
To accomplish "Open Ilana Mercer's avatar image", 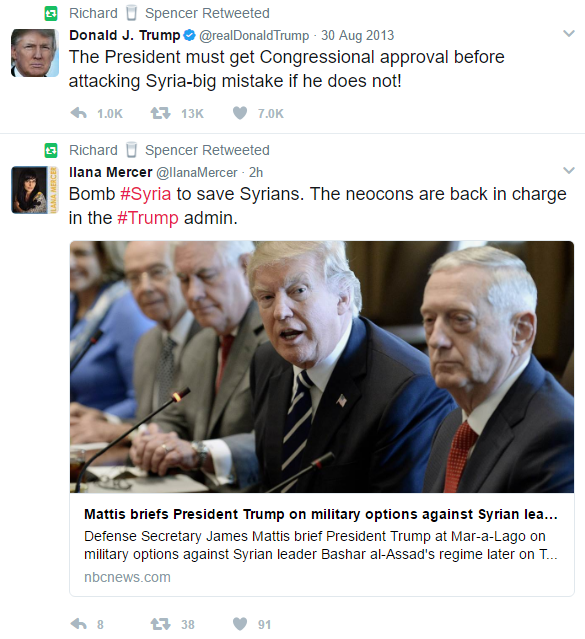I will click(x=35, y=190).
